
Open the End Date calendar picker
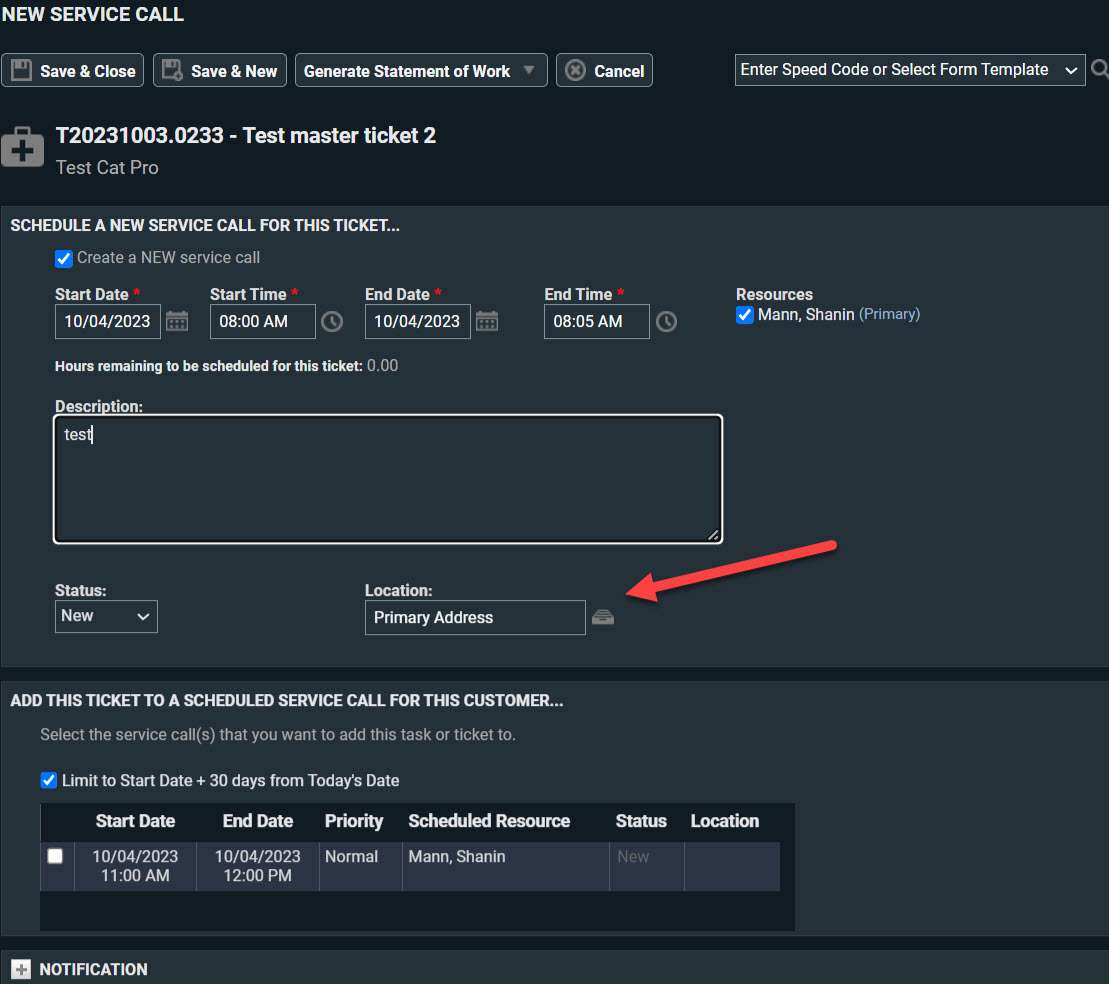coord(487,322)
